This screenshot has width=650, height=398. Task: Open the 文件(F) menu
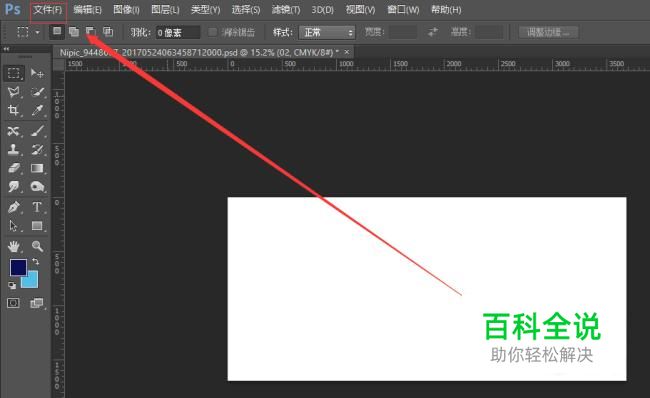tap(48, 10)
